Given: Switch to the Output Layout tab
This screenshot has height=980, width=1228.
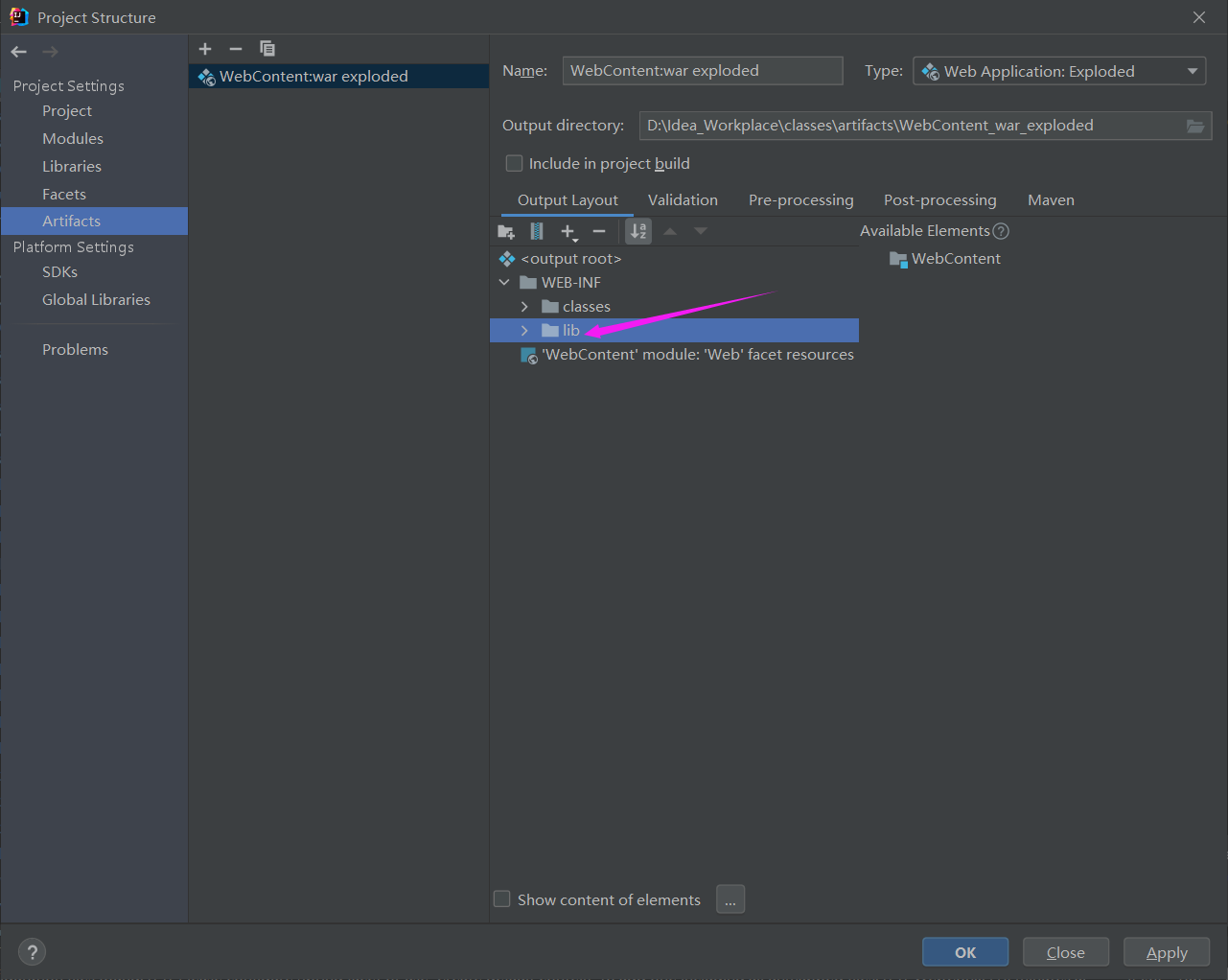Looking at the screenshot, I should point(568,200).
